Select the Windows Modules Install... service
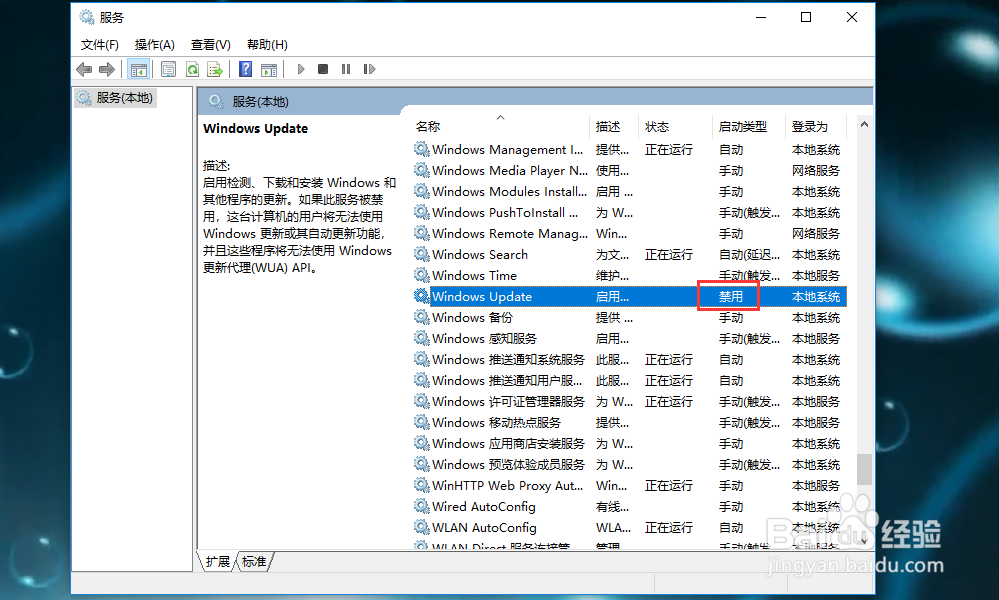Viewport: 999px width, 600px height. [629, 192]
